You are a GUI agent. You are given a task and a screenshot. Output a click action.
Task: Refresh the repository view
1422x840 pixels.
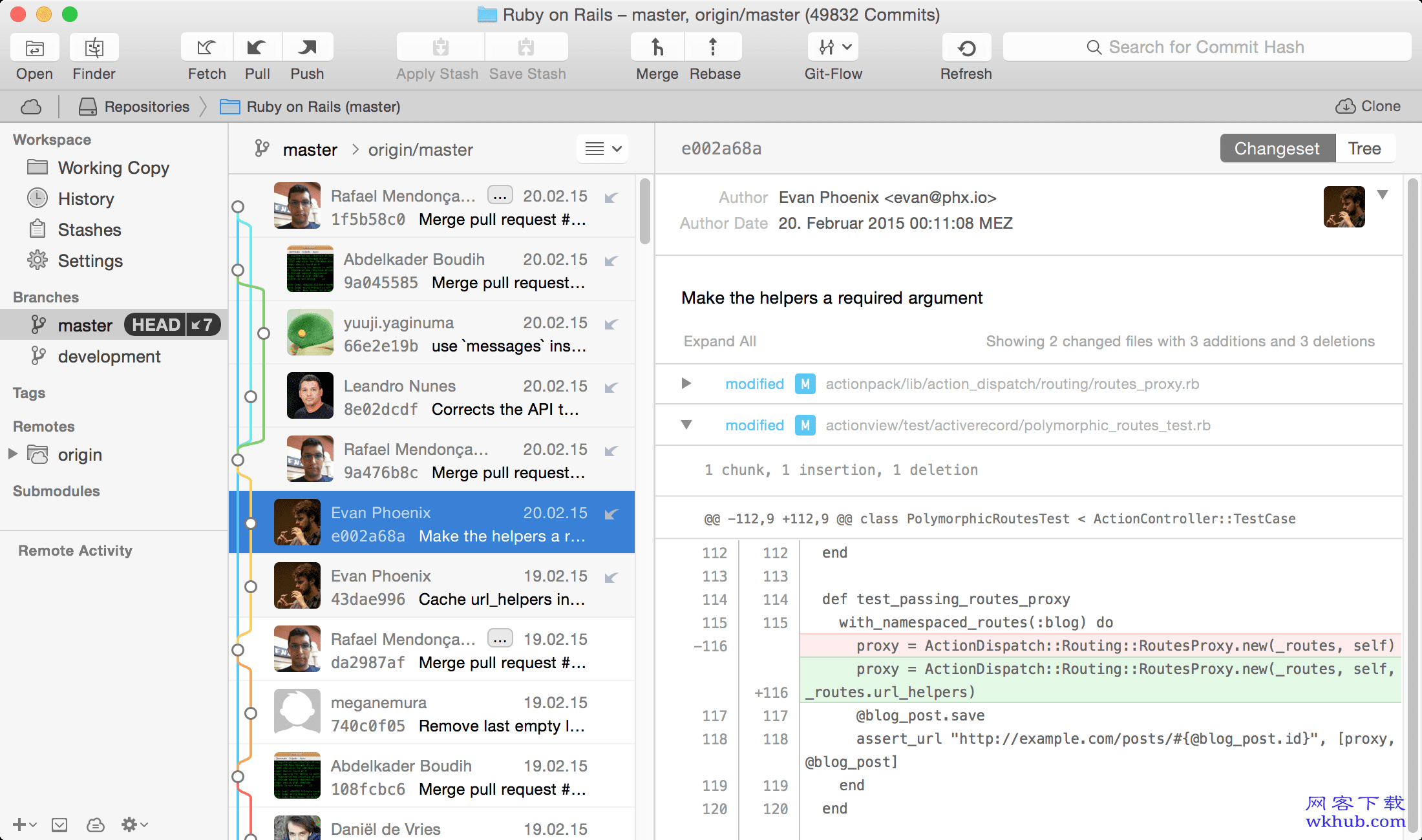966,48
